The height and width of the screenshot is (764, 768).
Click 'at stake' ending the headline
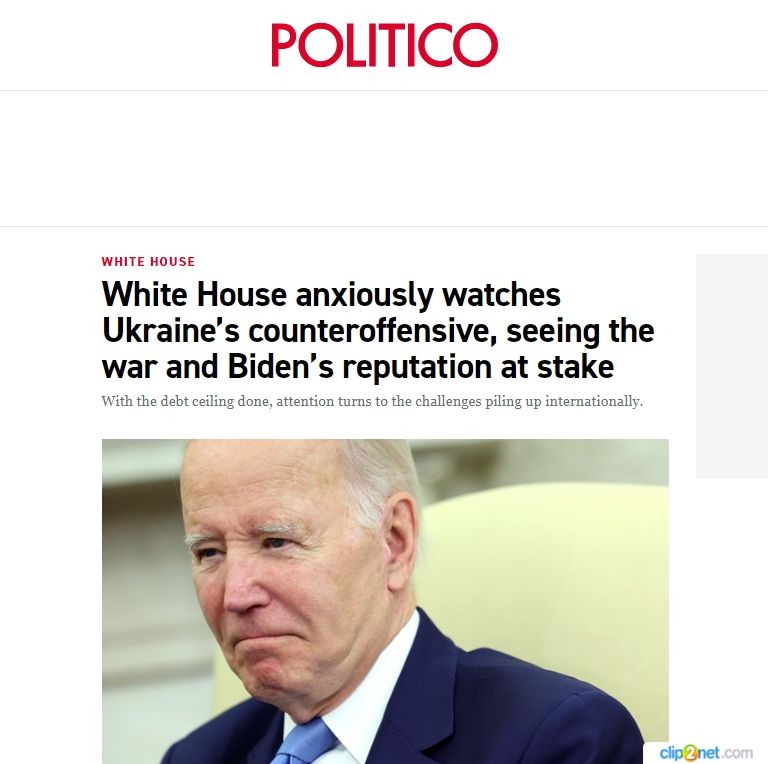557,366
